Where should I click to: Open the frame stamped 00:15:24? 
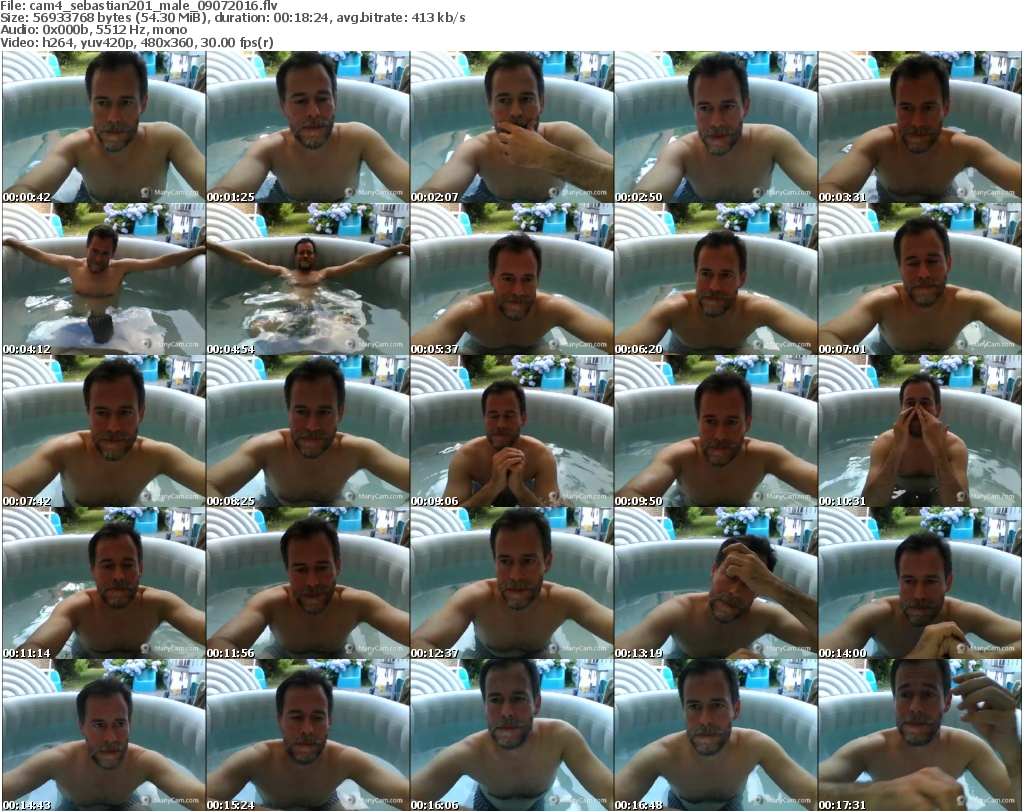[x=308, y=735]
